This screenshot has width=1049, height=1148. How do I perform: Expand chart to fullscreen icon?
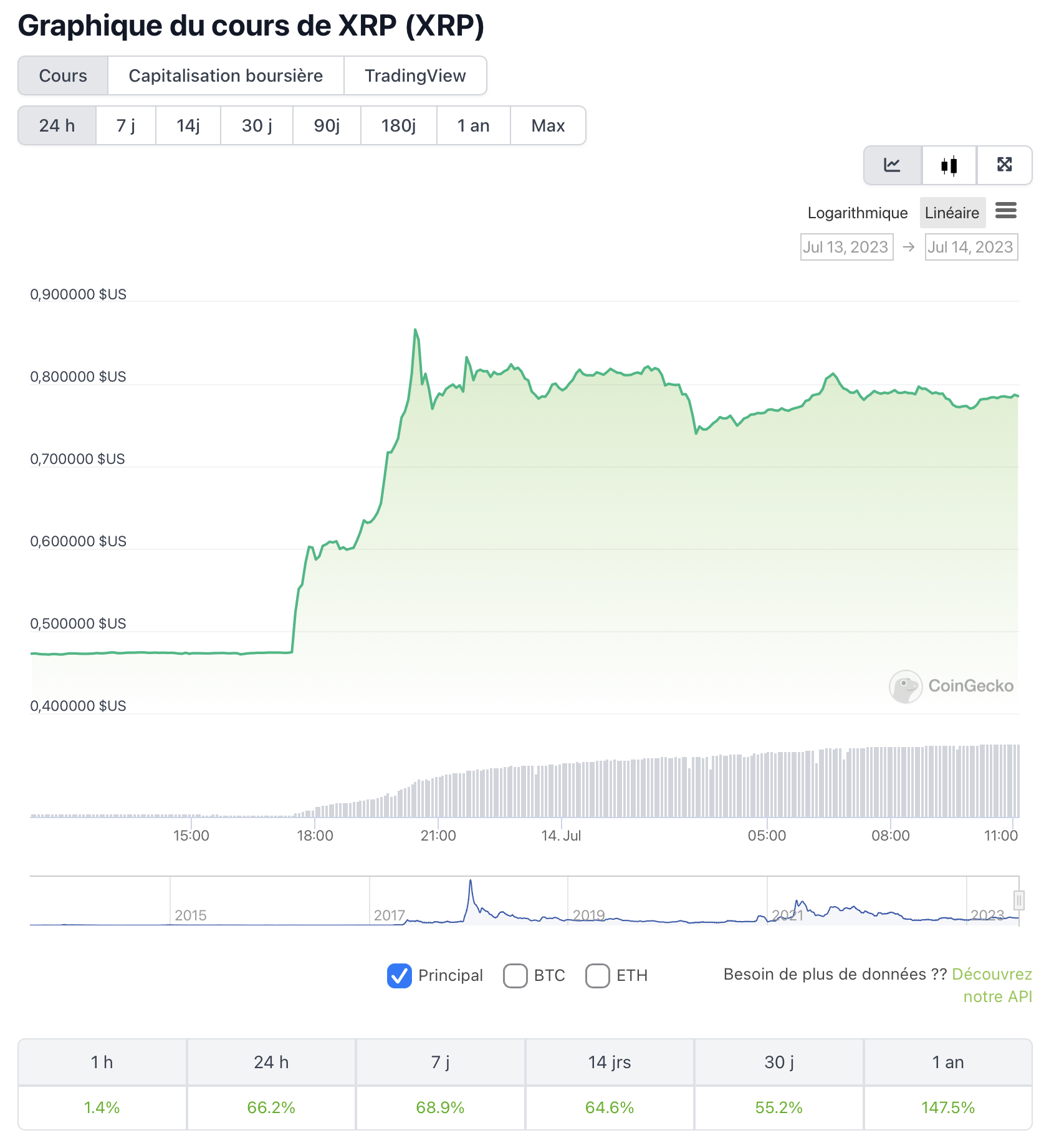(x=1004, y=165)
